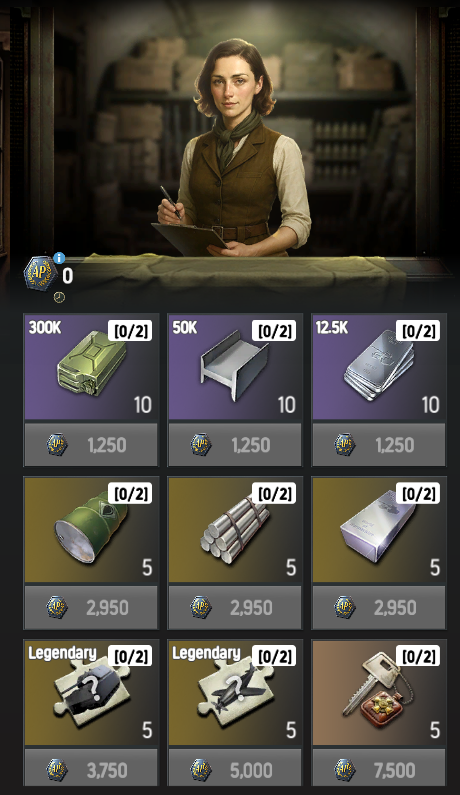Purchase tank puzzle for 3,750 AP
The width and height of the screenshot is (460, 795).
pos(91,770)
